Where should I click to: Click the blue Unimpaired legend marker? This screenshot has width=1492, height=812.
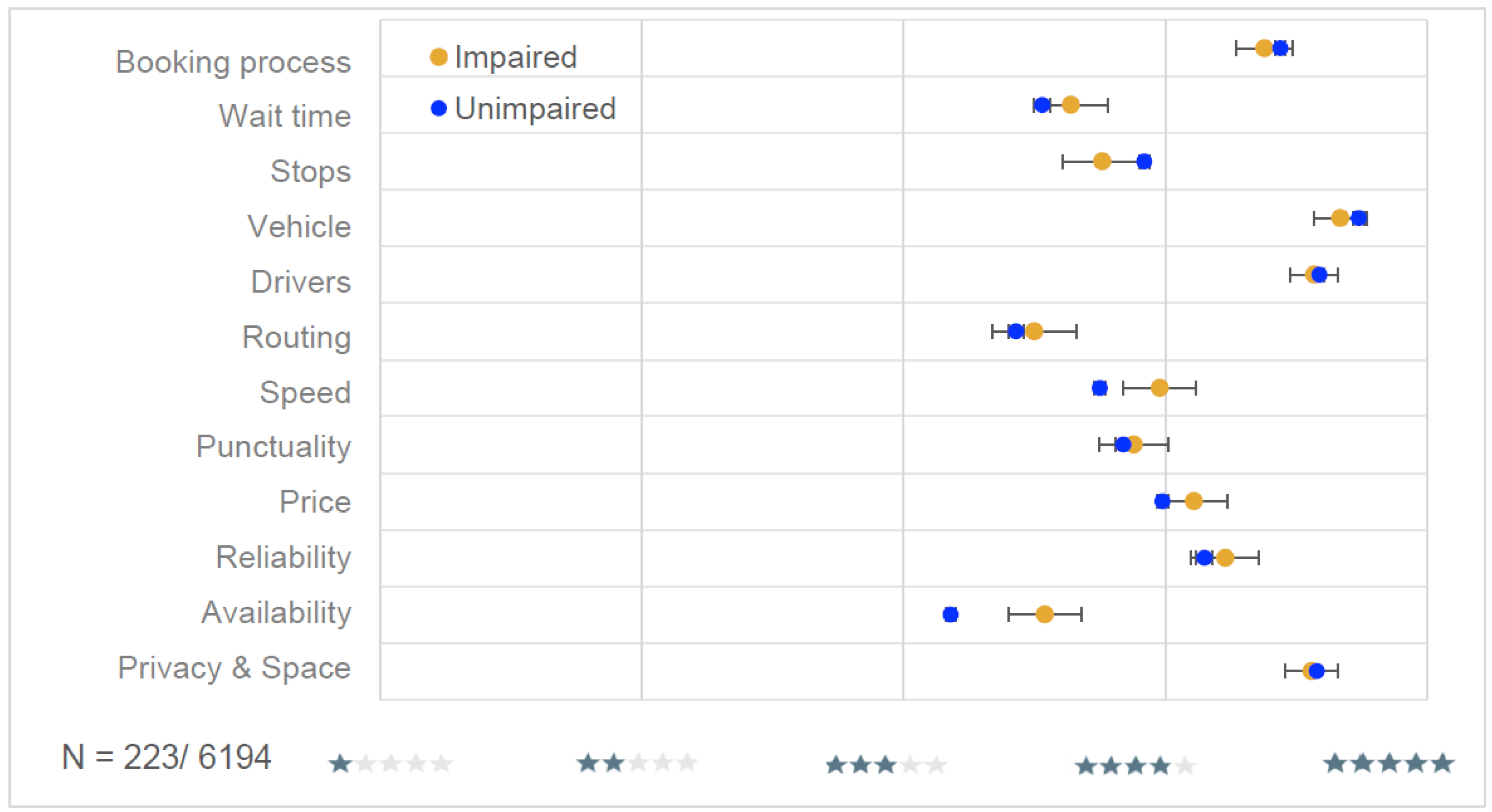point(438,108)
